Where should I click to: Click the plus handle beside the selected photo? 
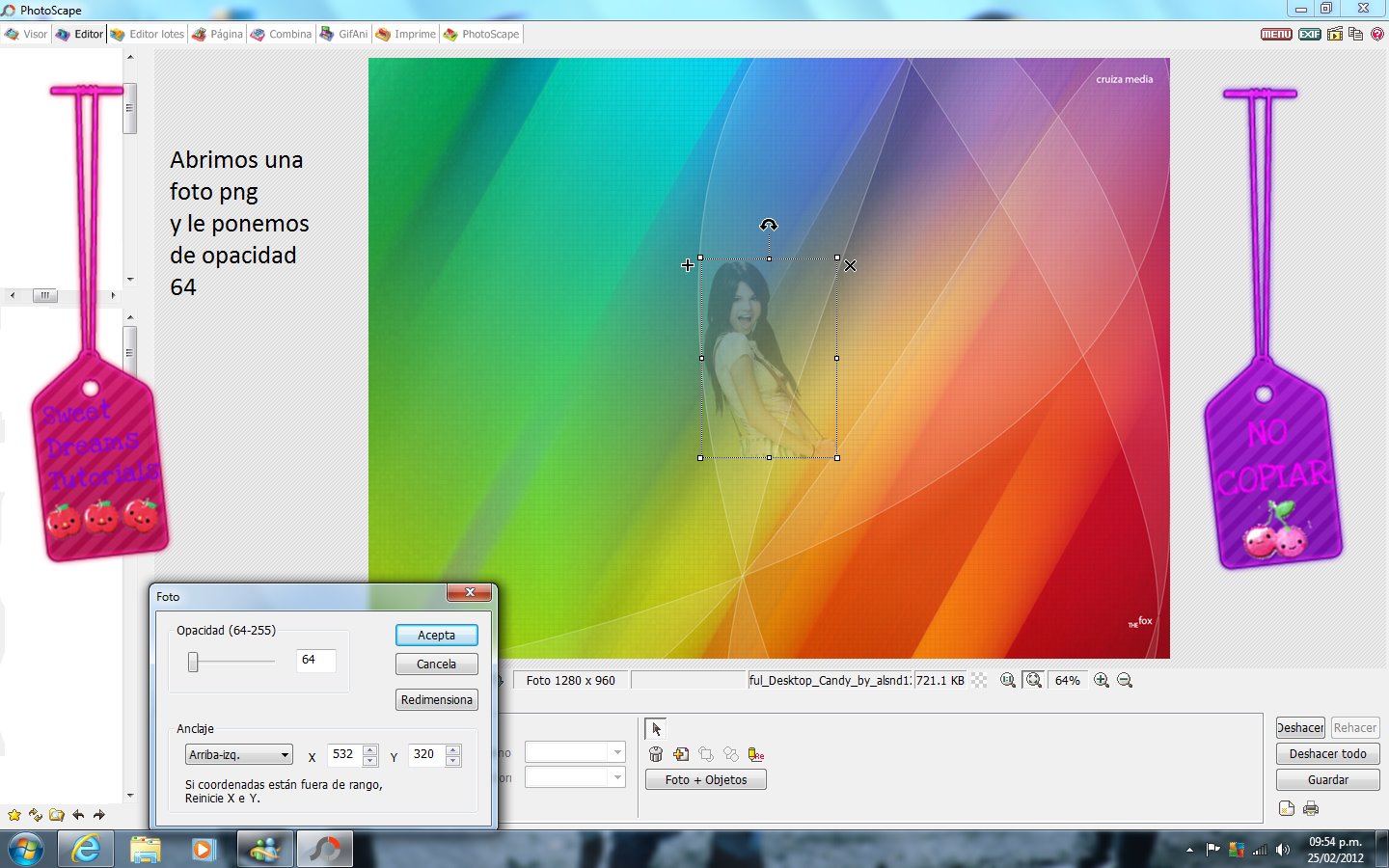coord(688,265)
